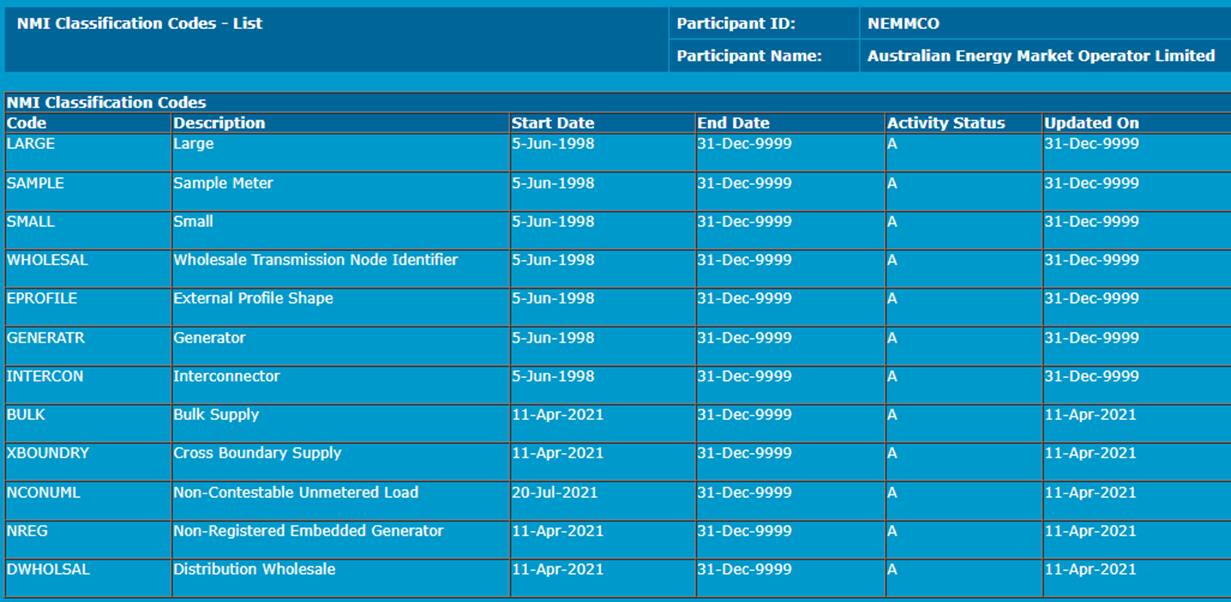Select the Start Date column header
The image size is (1231, 602).
(x=552, y=123)
